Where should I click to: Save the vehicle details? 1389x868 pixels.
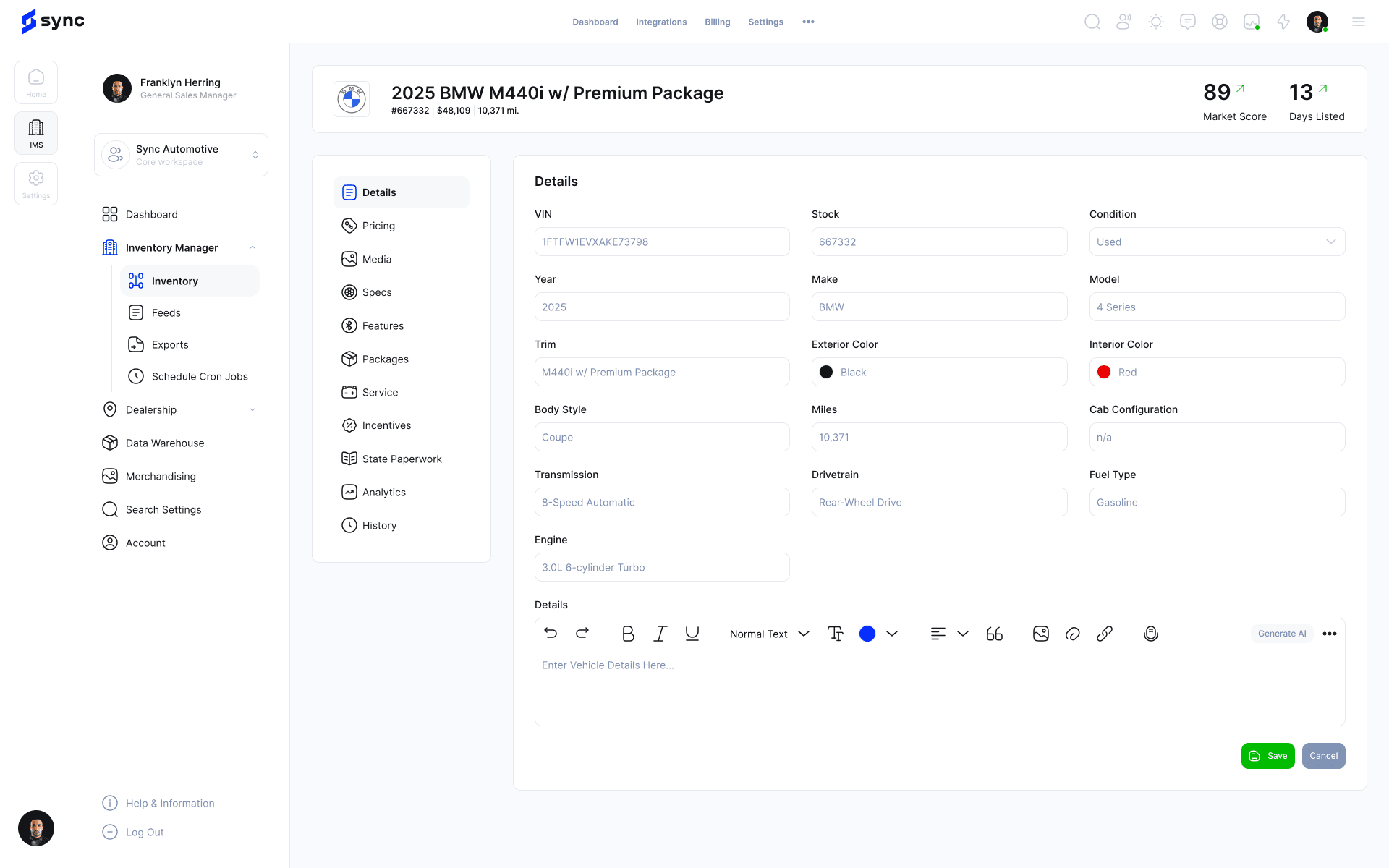[x=1267, y=756]
